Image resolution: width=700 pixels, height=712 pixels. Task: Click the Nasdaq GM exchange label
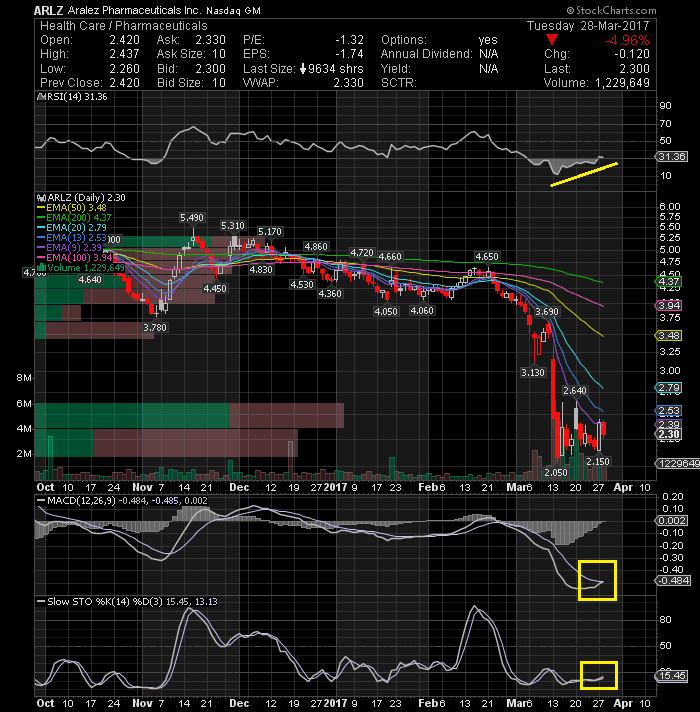(233, 10)
